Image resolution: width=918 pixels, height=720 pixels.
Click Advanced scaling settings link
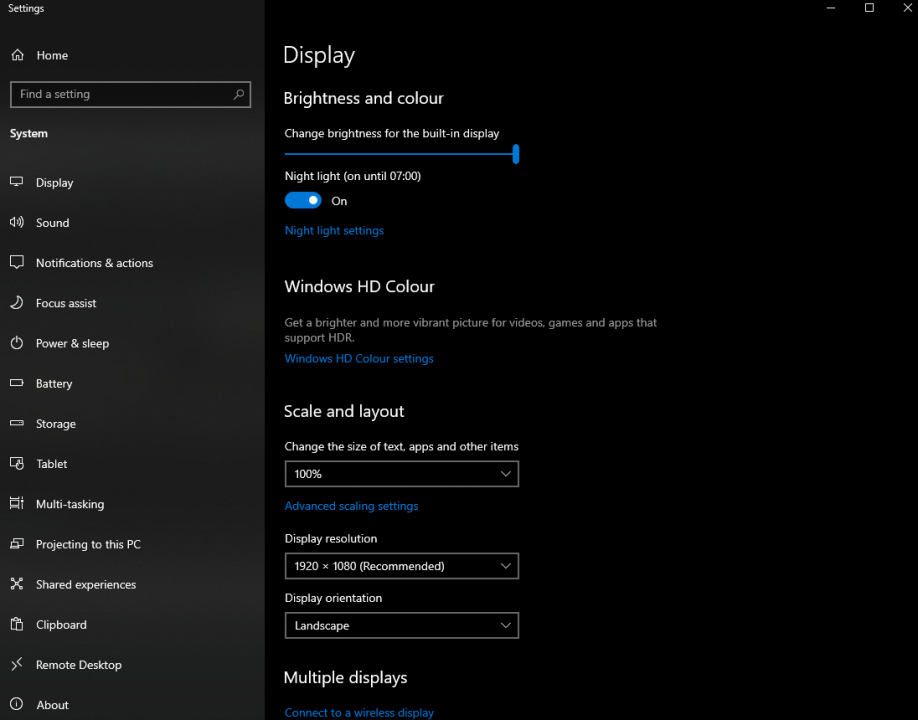point(351,506)
